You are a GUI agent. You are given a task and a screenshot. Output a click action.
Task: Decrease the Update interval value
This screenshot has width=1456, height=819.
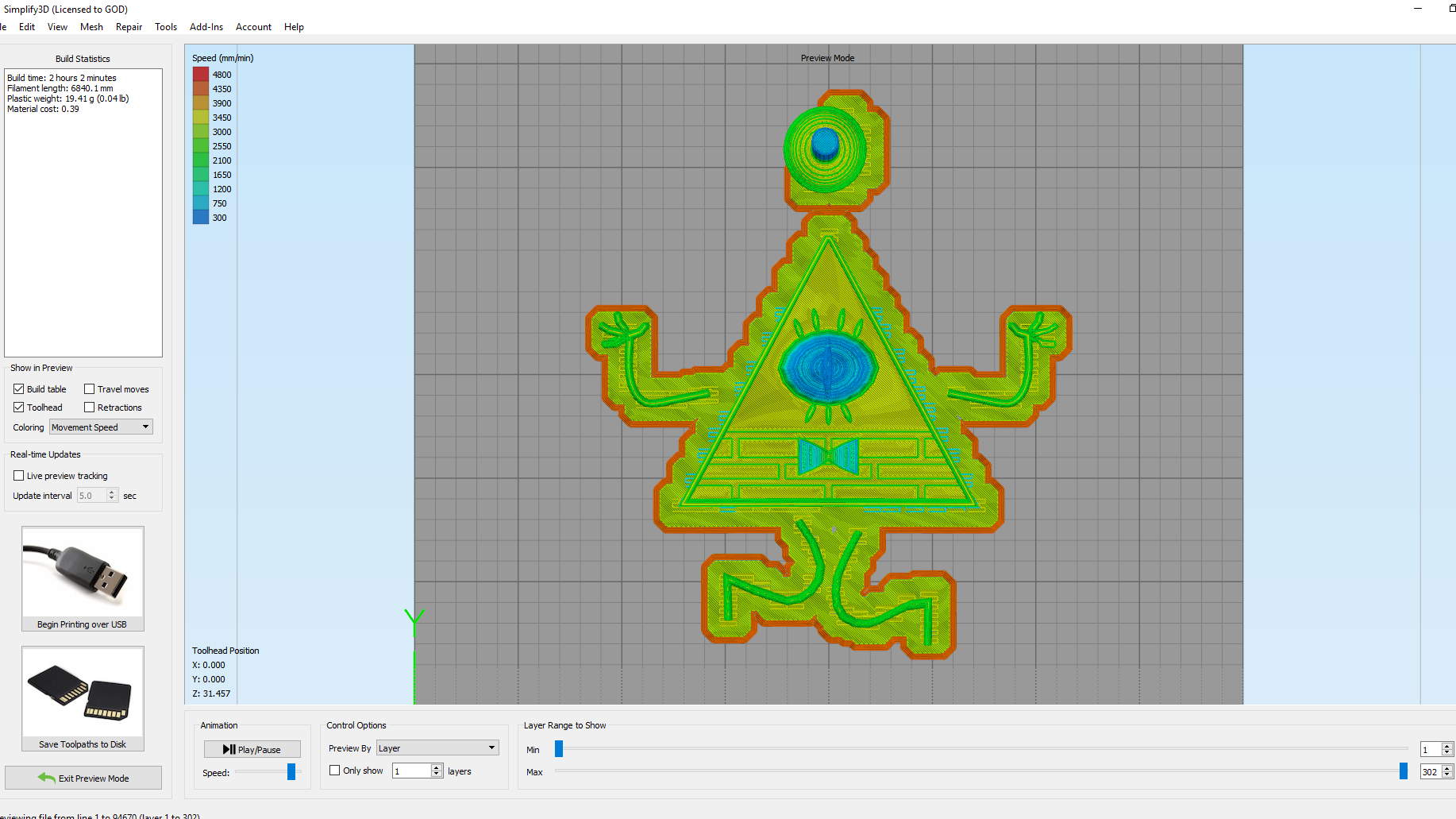point(112,499)
